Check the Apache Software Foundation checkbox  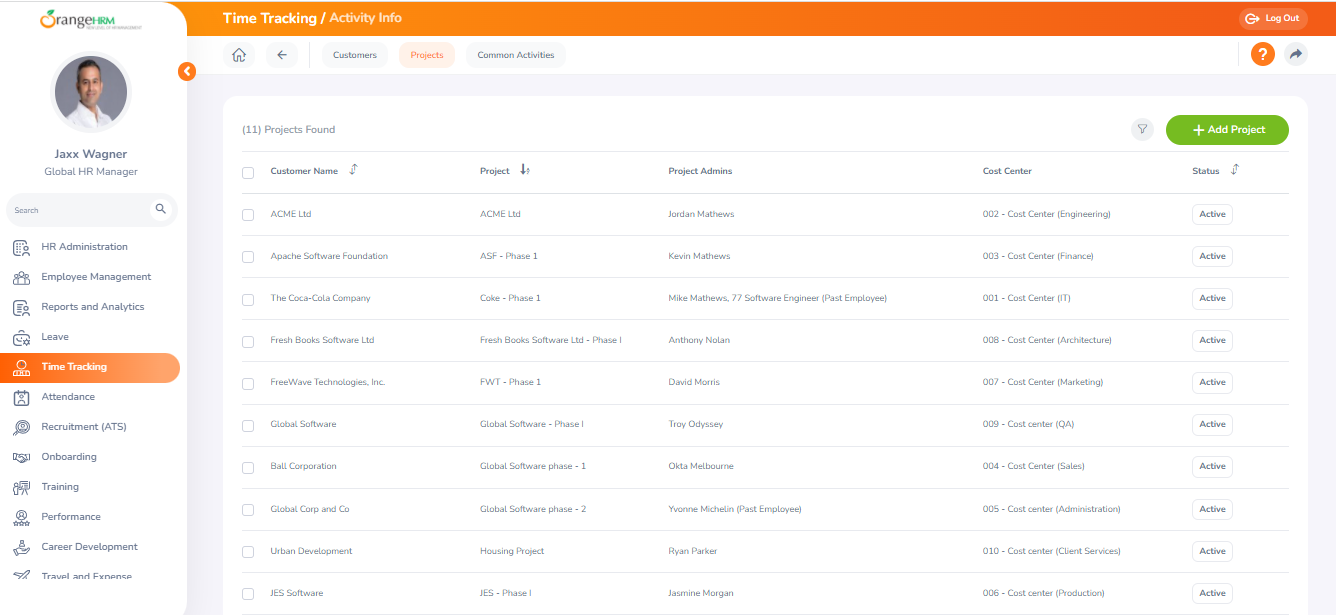point(248,256)
